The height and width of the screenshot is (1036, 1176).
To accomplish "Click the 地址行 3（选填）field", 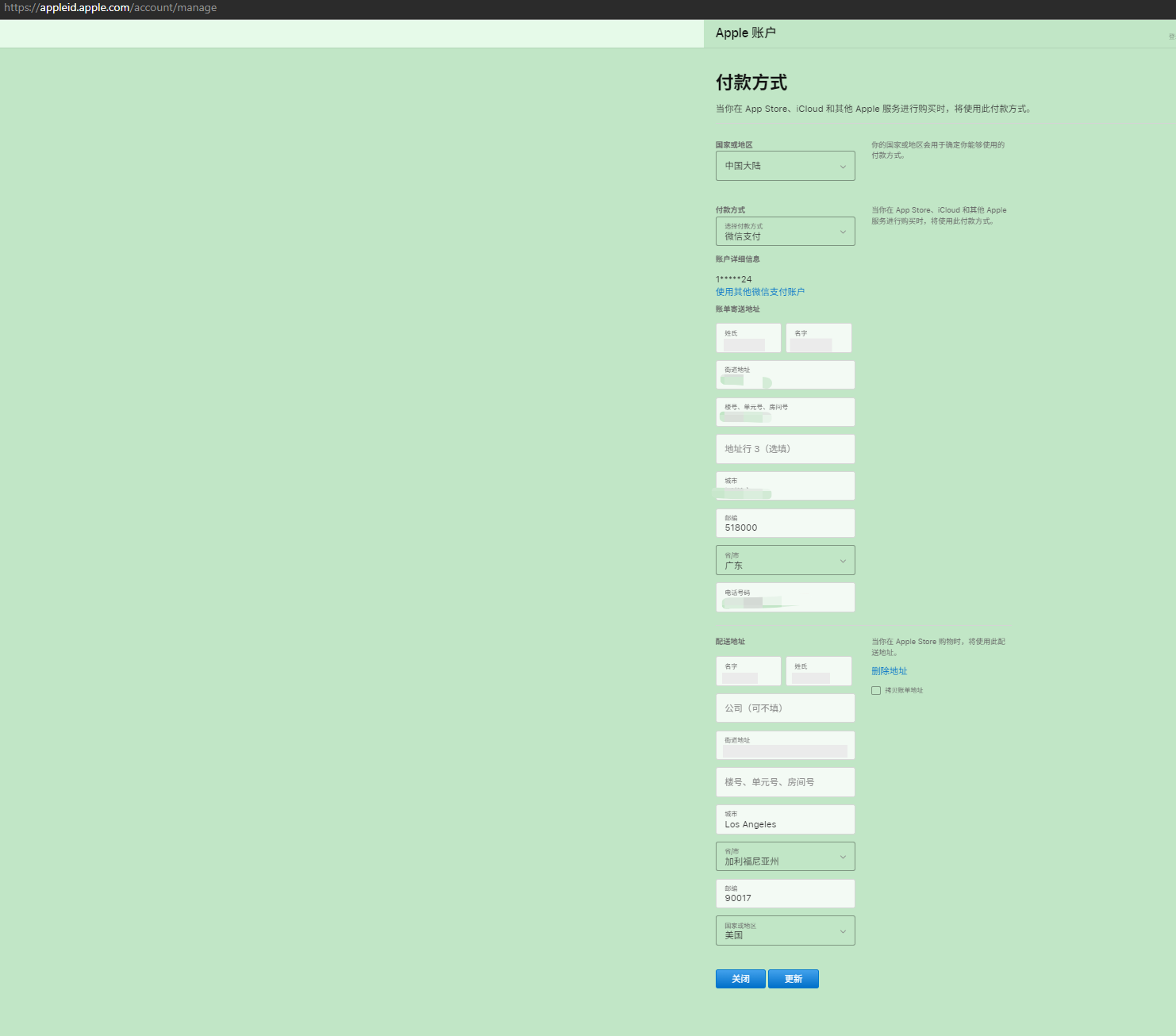I will [x=785, y=449].
